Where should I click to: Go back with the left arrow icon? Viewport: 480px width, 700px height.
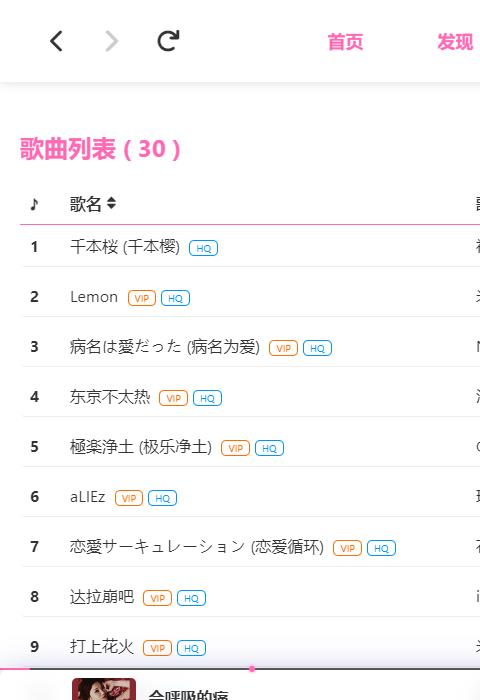(x=56, y=41)
